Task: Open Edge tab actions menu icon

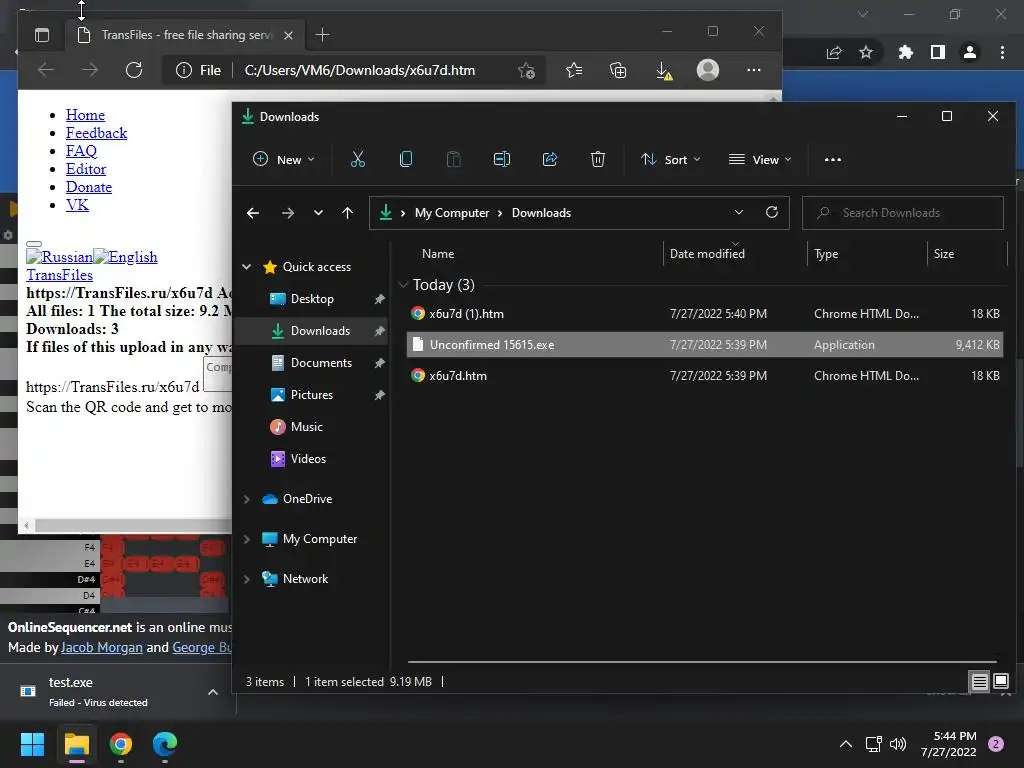Action: (x=42, y=35)
